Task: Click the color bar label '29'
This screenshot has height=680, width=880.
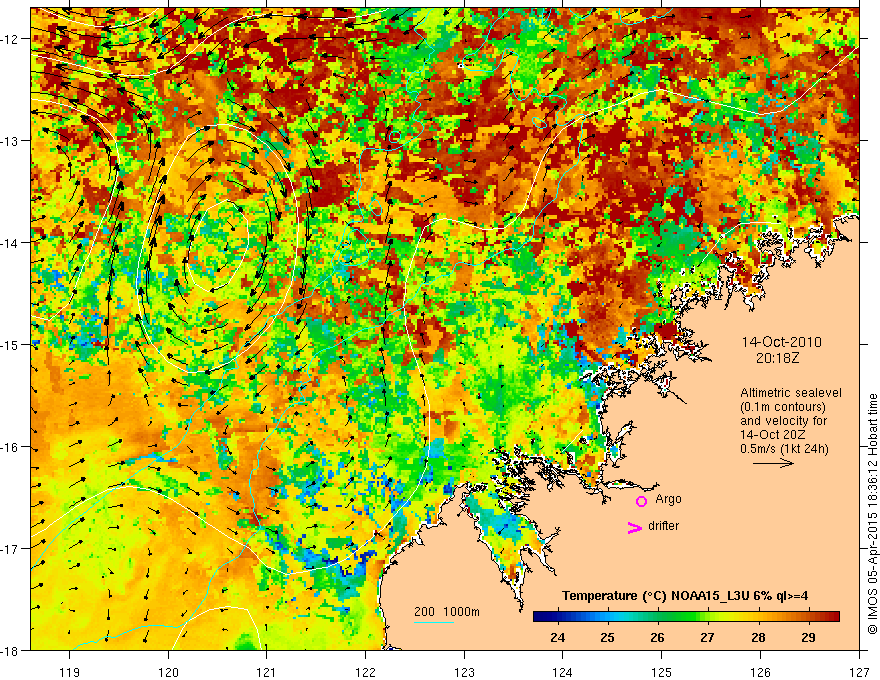Action: tap(808, 638)
